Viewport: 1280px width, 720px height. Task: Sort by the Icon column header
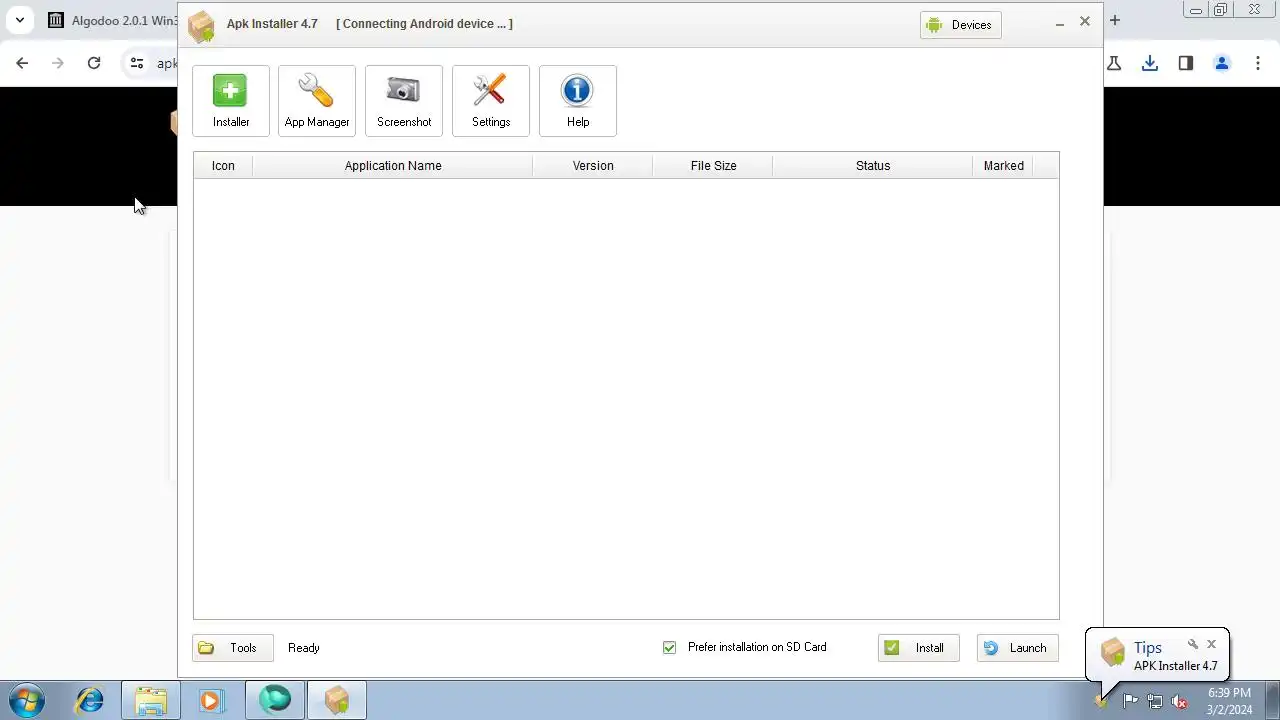pyautogui.click(x=223, y=166)
